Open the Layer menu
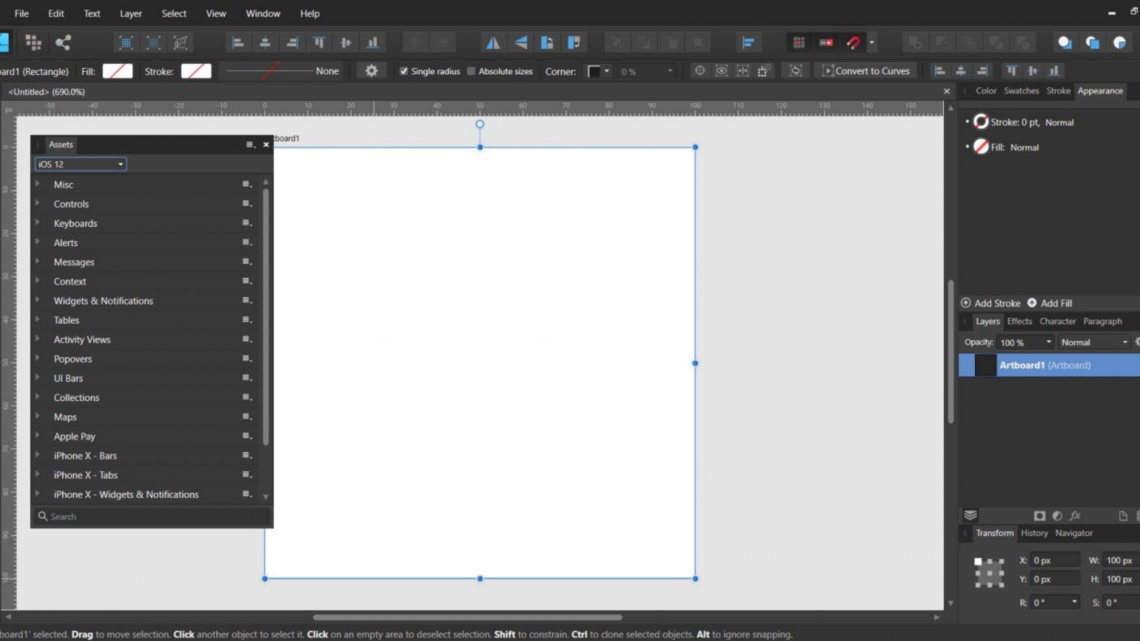This screenshot has width=1140, height=641. pos(130,13)
